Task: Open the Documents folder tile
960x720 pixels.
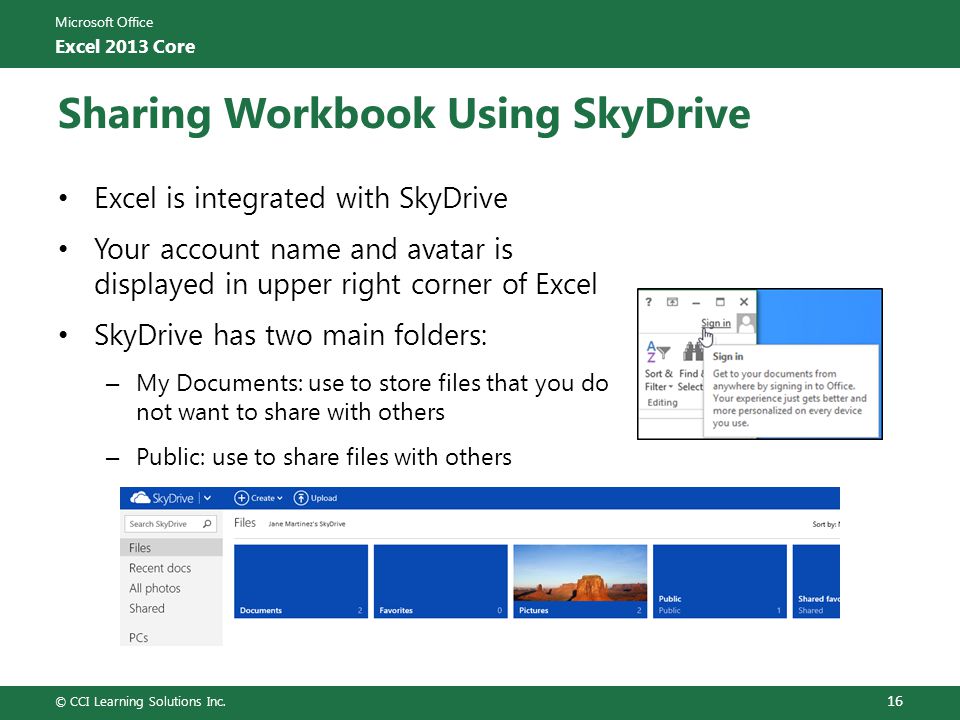Action: pos(301,581)
